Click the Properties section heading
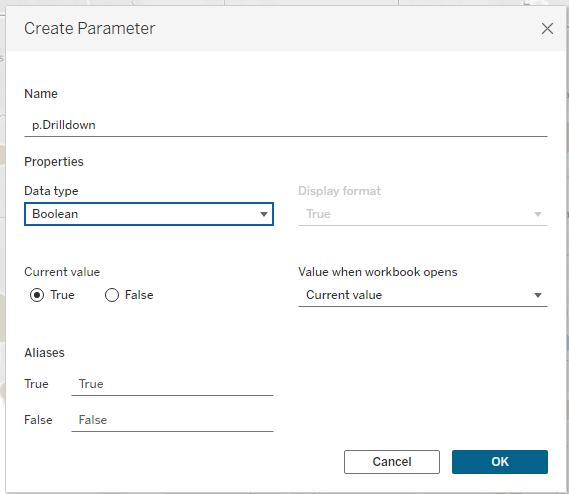The width and height of the screenshot is (569, 494). [54, 162]
